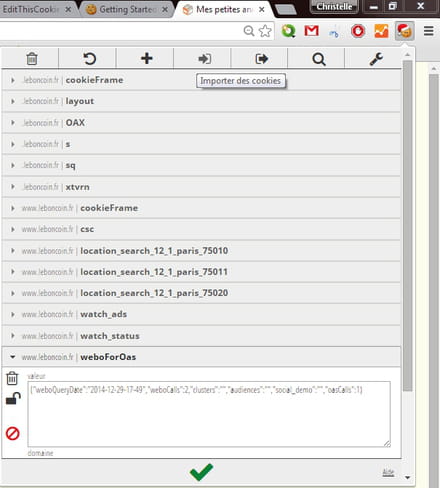
Task: Open the Gmail extension icon
Action: click(312, 31)
